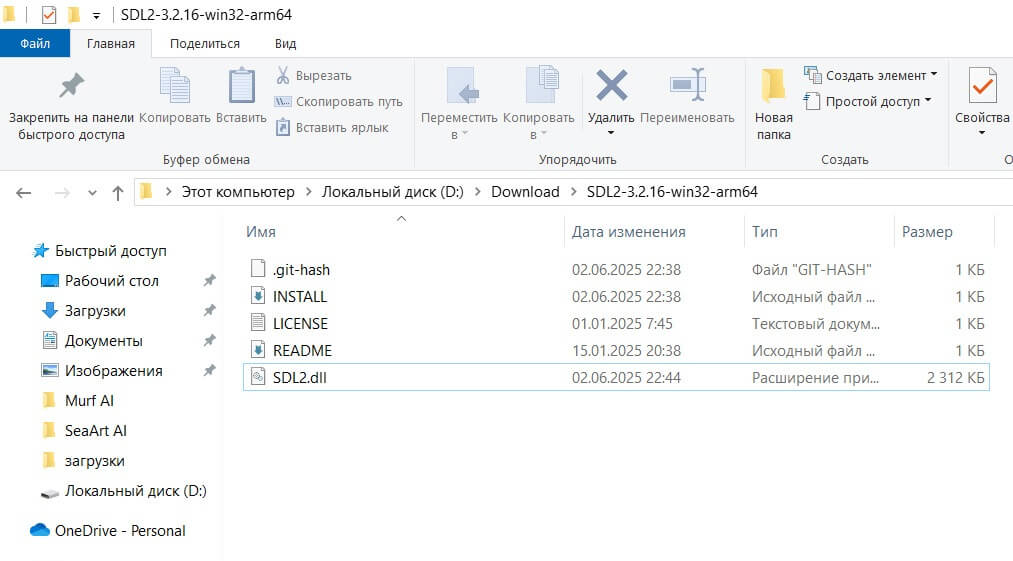
Task: Click Quick Access Toolbar properties checkmark icon
Action: pyautogui.click(x=49, y=14)
